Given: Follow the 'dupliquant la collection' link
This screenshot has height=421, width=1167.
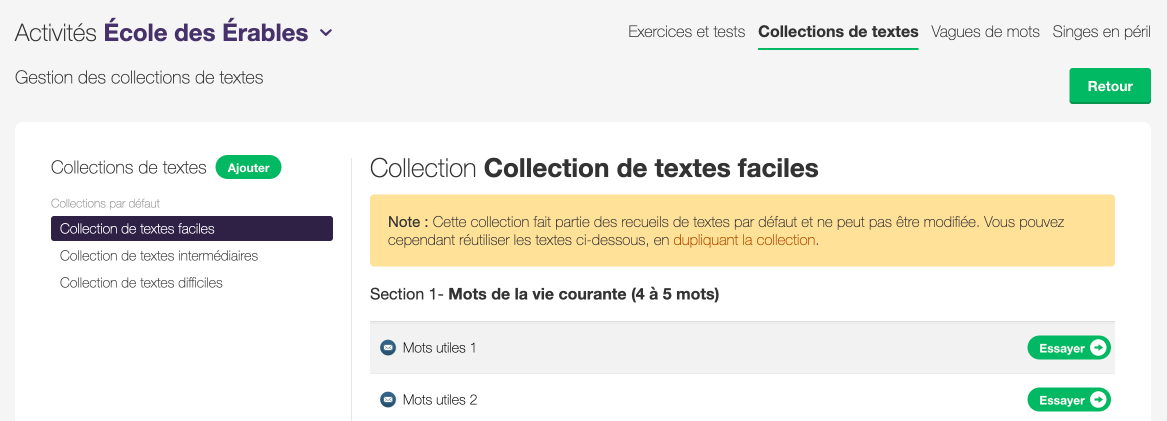Looking at the screenshot, I should (x=744, y=240).
